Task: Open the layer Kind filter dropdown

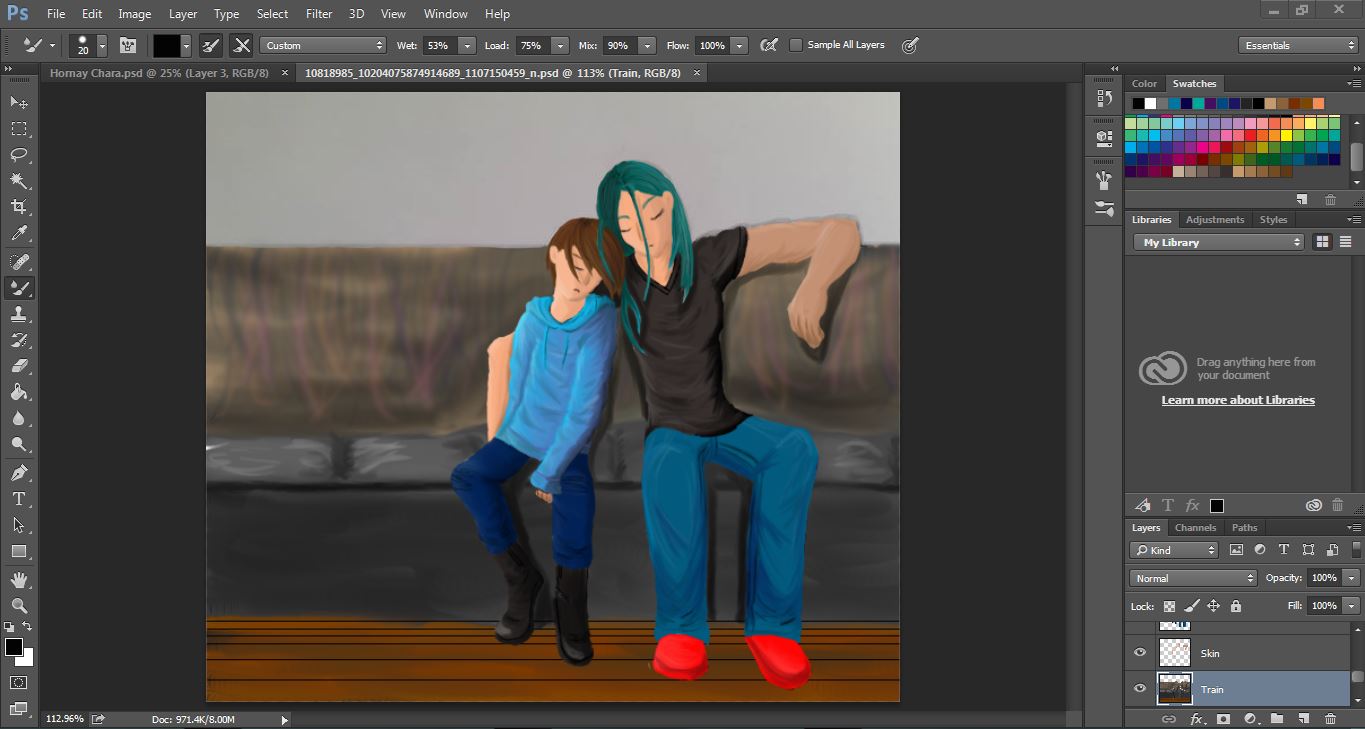Action: 1174,550
